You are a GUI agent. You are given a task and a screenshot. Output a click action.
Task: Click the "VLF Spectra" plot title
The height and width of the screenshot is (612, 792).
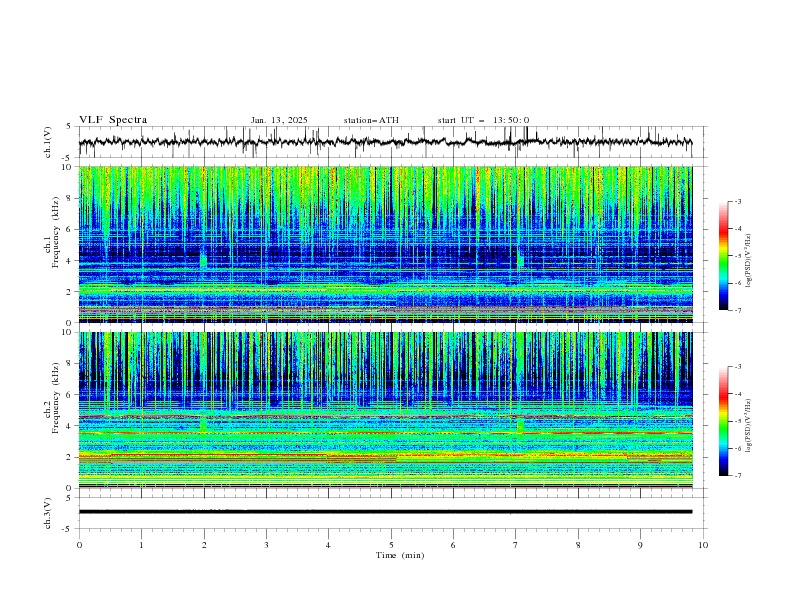coord(113,120)
